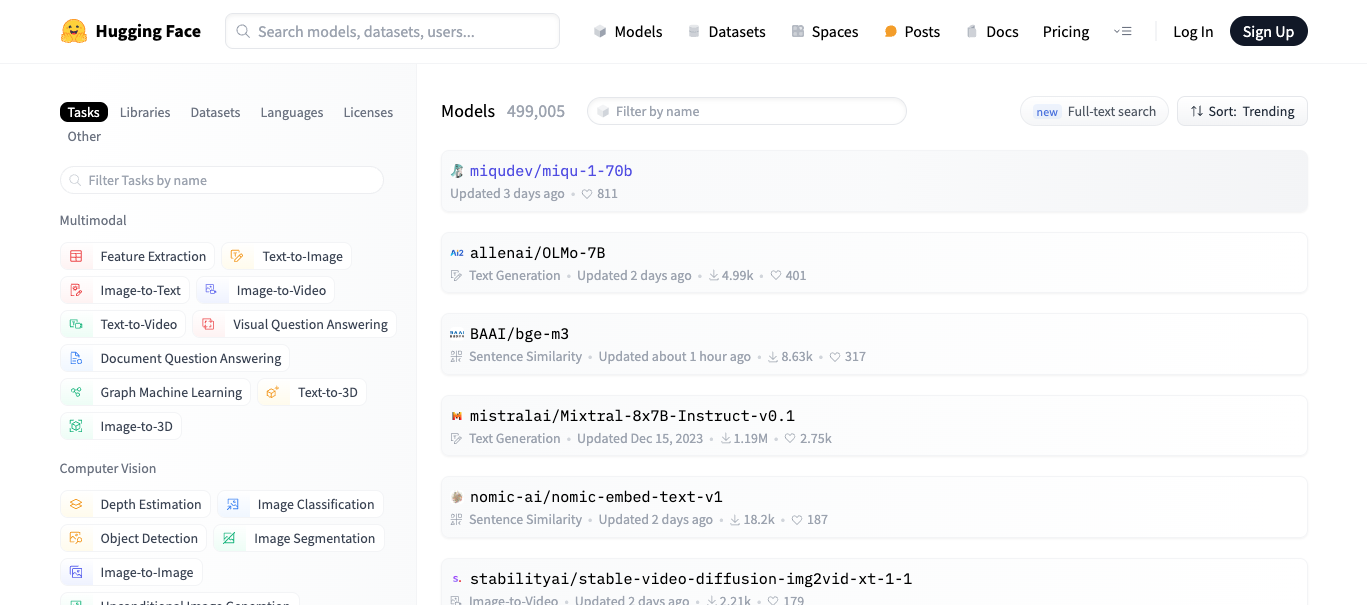This screenshot has height=605, width=1367.
Task: Switch to the Datasets filter tab
Action: pos(215,112)
